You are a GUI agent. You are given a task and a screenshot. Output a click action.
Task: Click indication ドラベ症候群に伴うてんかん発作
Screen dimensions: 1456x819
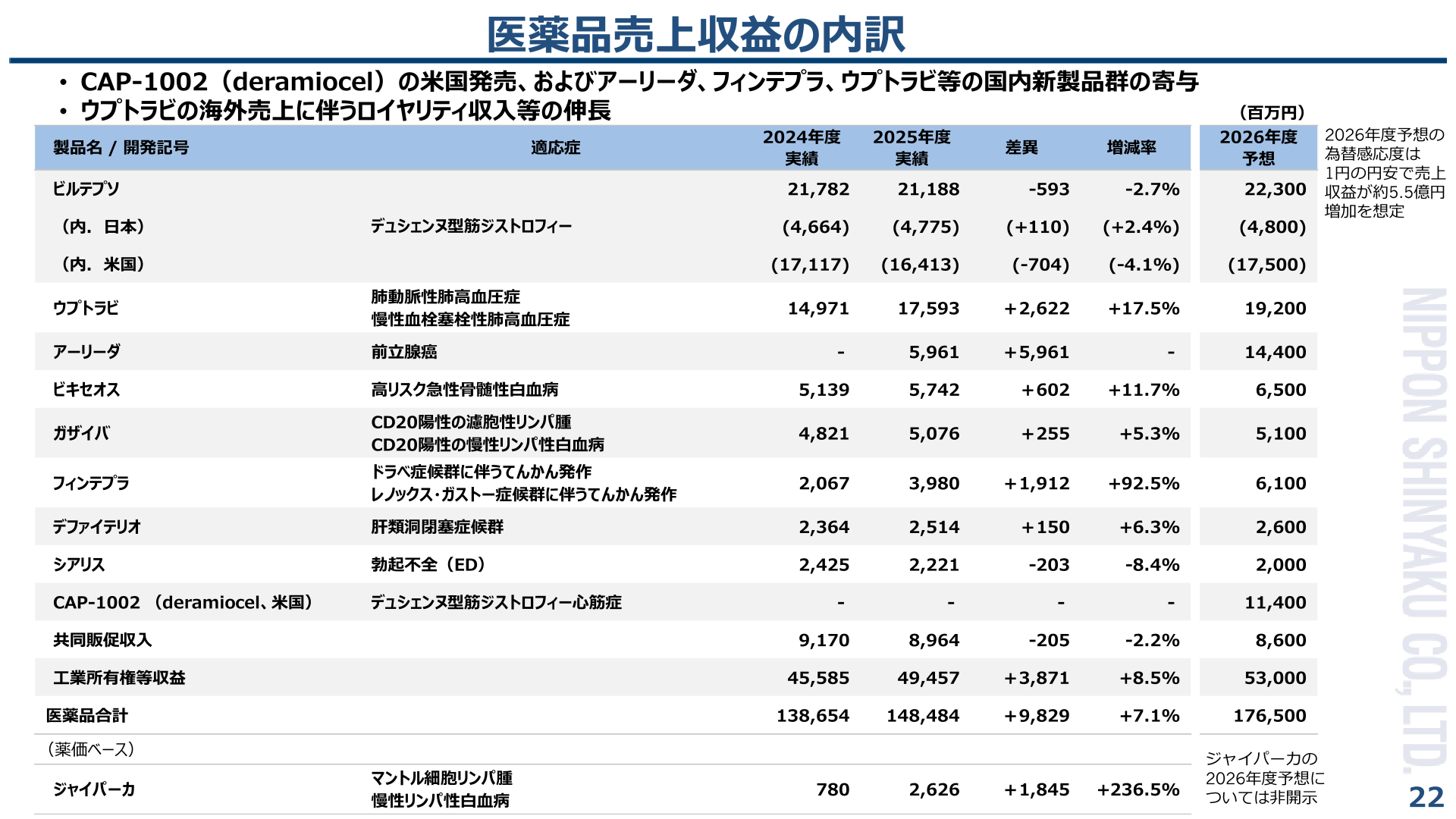(481, 472)
